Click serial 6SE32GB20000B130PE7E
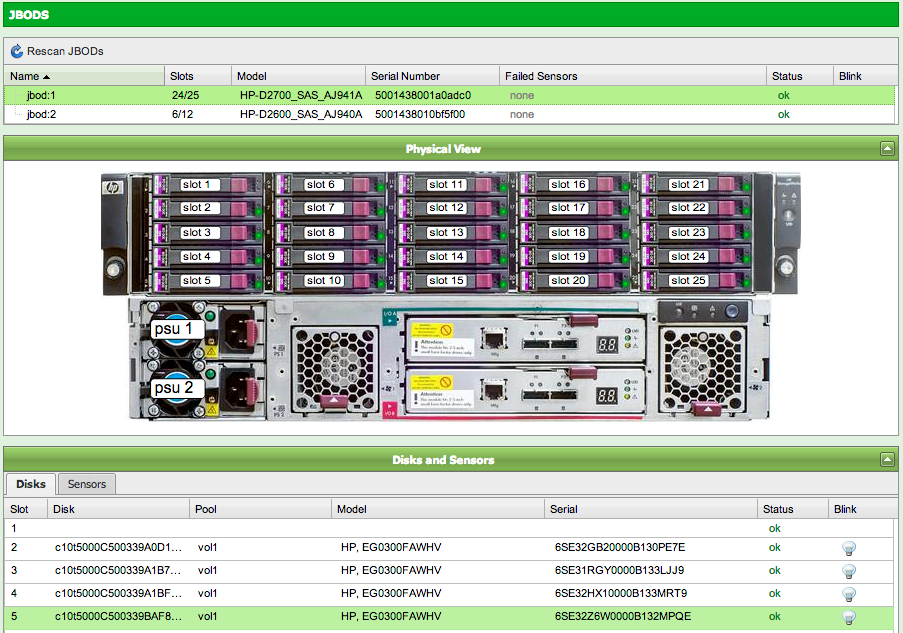The image size is (903, 633). click(620, 548)
